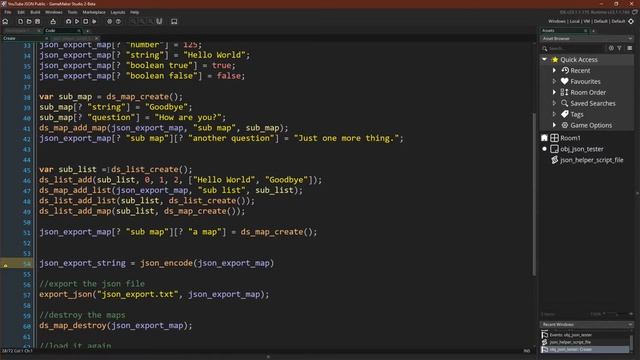640x360 pixels.
Task: Click the Asset Browser expand-all icon
Action: coord(611,48)
